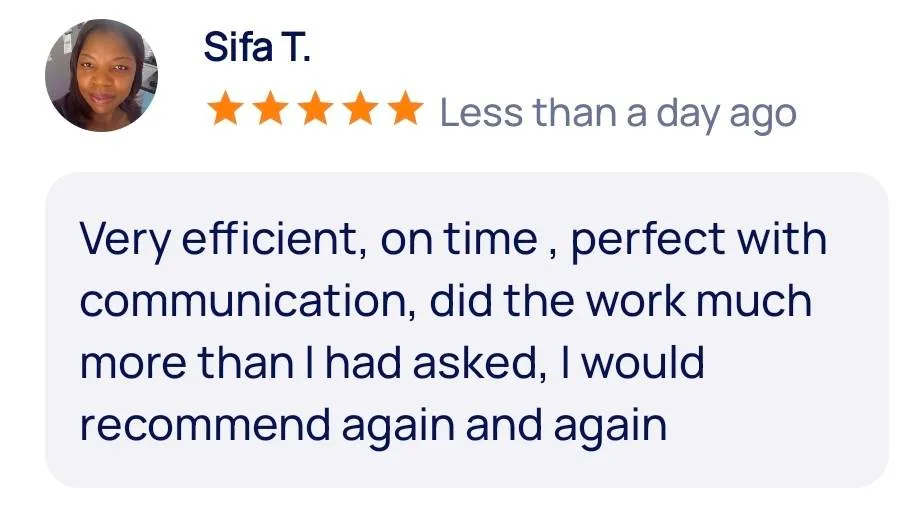The image size is (916, 519).
Task: Open the reviewer name Sifa T.
Action: 257,47
